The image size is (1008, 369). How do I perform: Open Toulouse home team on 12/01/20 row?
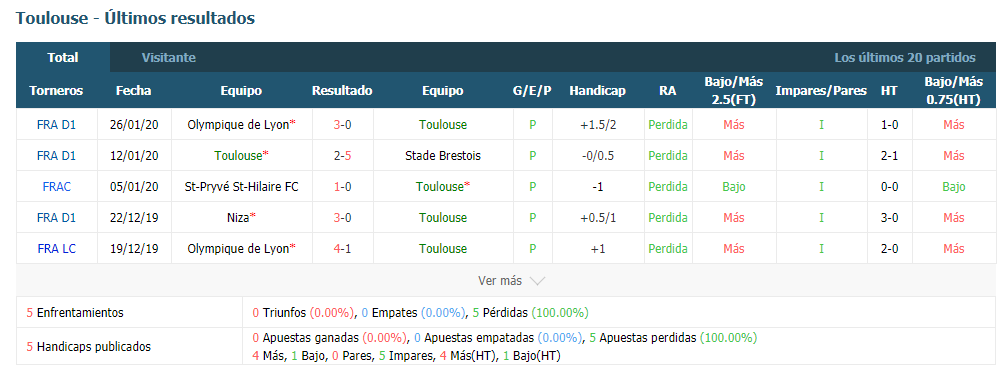(238, 156)
